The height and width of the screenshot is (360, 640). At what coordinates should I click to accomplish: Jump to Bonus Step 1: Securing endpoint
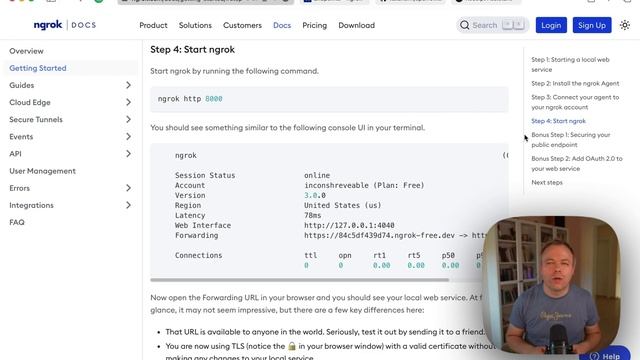coord(571,140)
